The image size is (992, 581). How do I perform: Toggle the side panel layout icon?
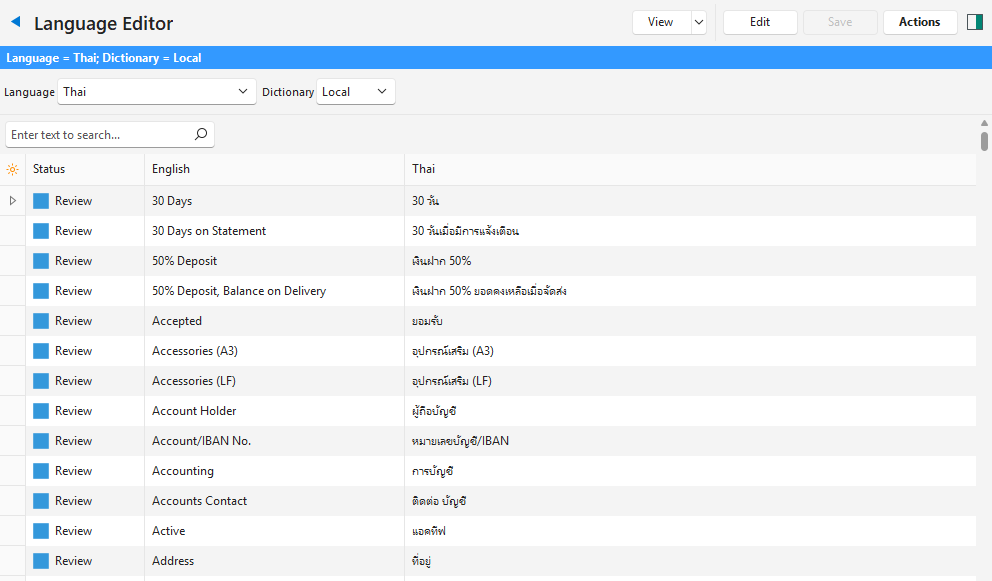[x=975, y=22]
